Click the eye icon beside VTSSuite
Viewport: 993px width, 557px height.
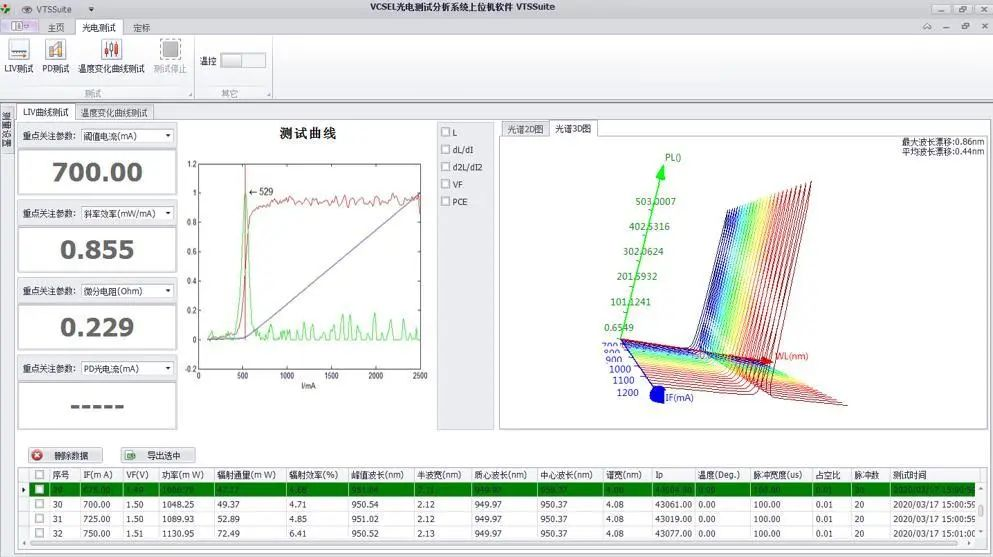pyautogui.click(x=26, y=9)
